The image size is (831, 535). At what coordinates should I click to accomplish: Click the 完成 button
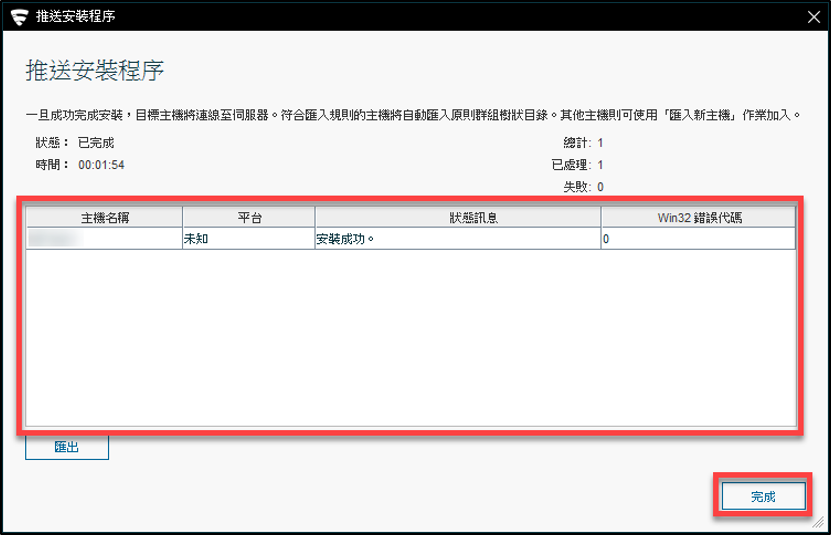pyautogui.click(x=762, y=496)
